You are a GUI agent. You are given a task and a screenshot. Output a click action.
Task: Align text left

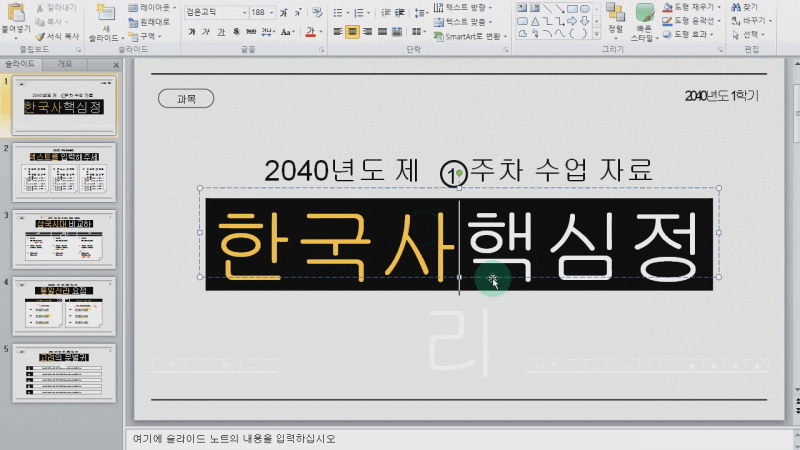click(338, 32)
